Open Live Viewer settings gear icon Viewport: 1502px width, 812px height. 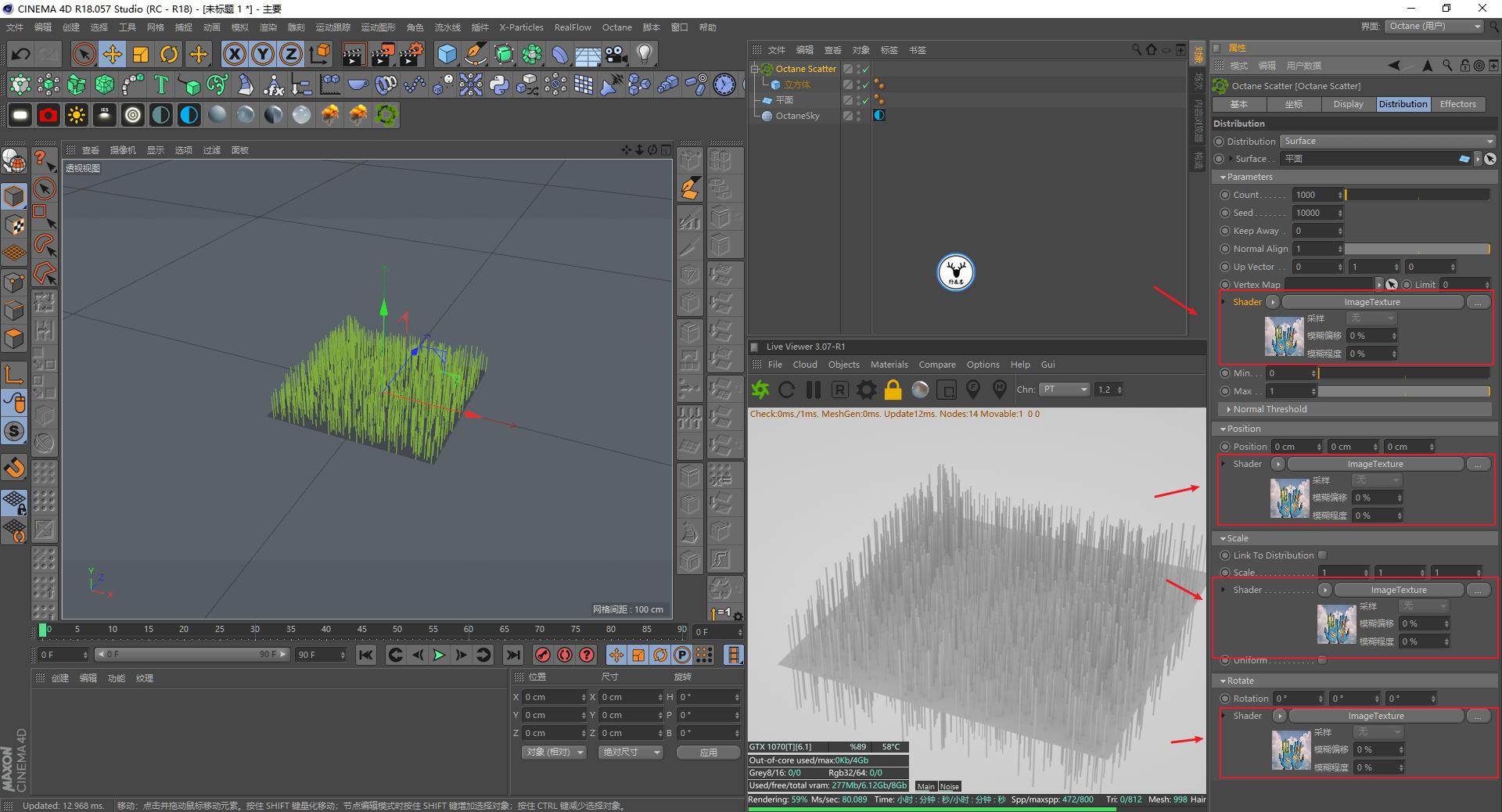[x=866, y=390]
